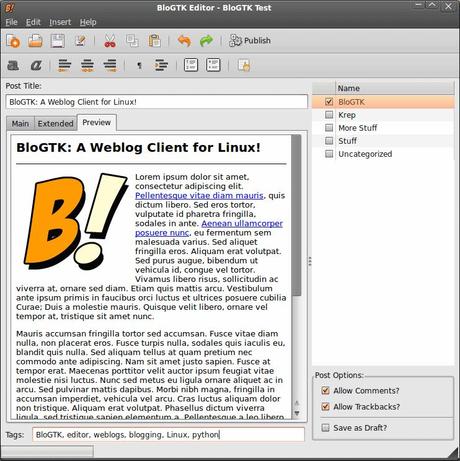This screenshot has width=460, height=461.
Task: Click the scroll down arrow in preview
Action: click(296, 413)
